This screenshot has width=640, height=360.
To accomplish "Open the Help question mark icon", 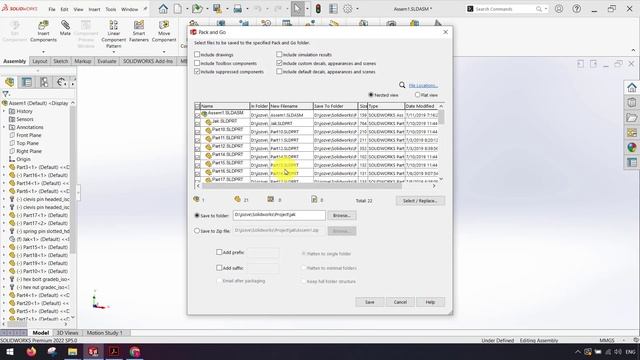I will (x=577, y=9).
